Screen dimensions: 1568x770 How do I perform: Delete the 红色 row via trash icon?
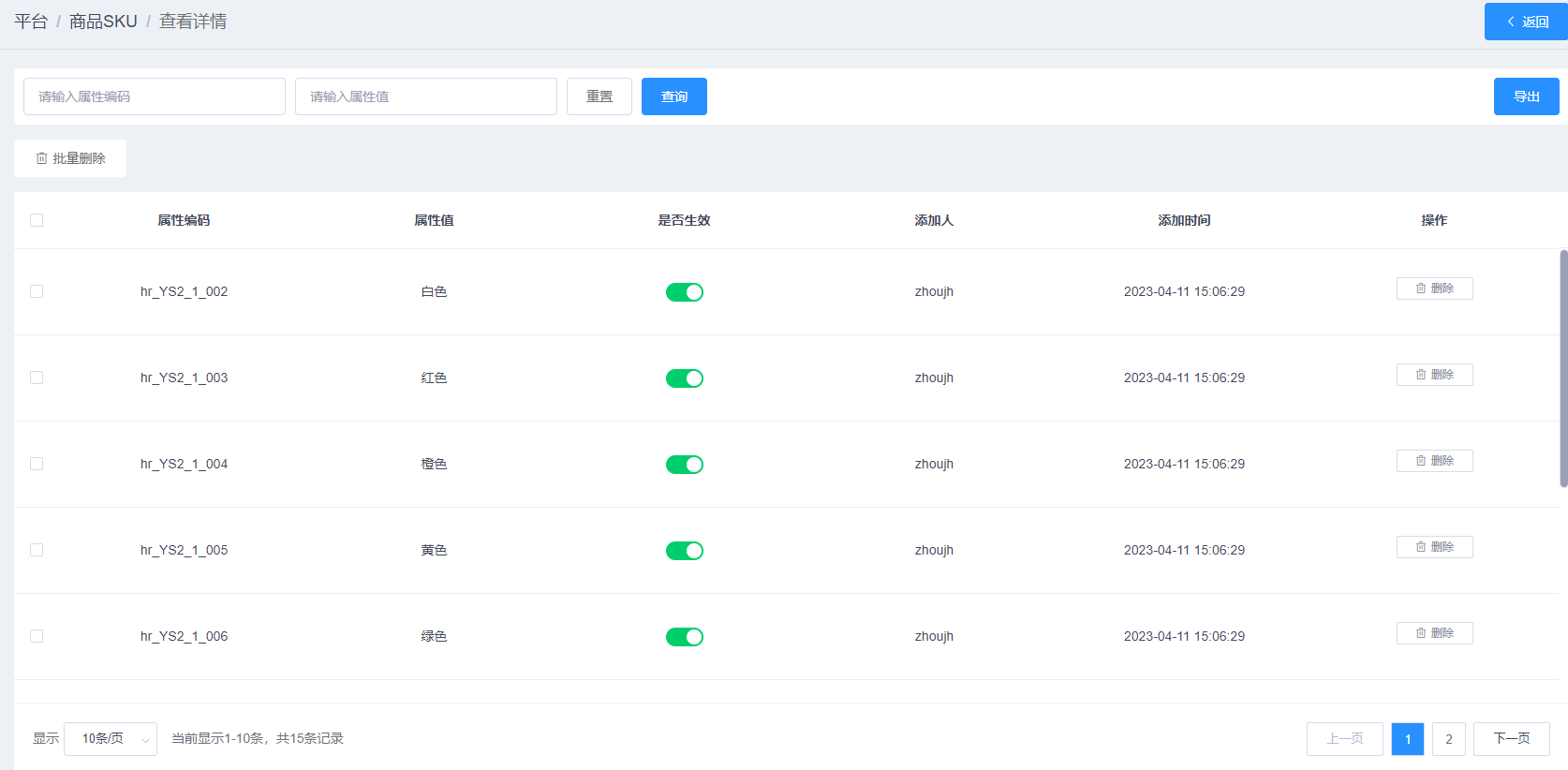tap(1421, 375)
